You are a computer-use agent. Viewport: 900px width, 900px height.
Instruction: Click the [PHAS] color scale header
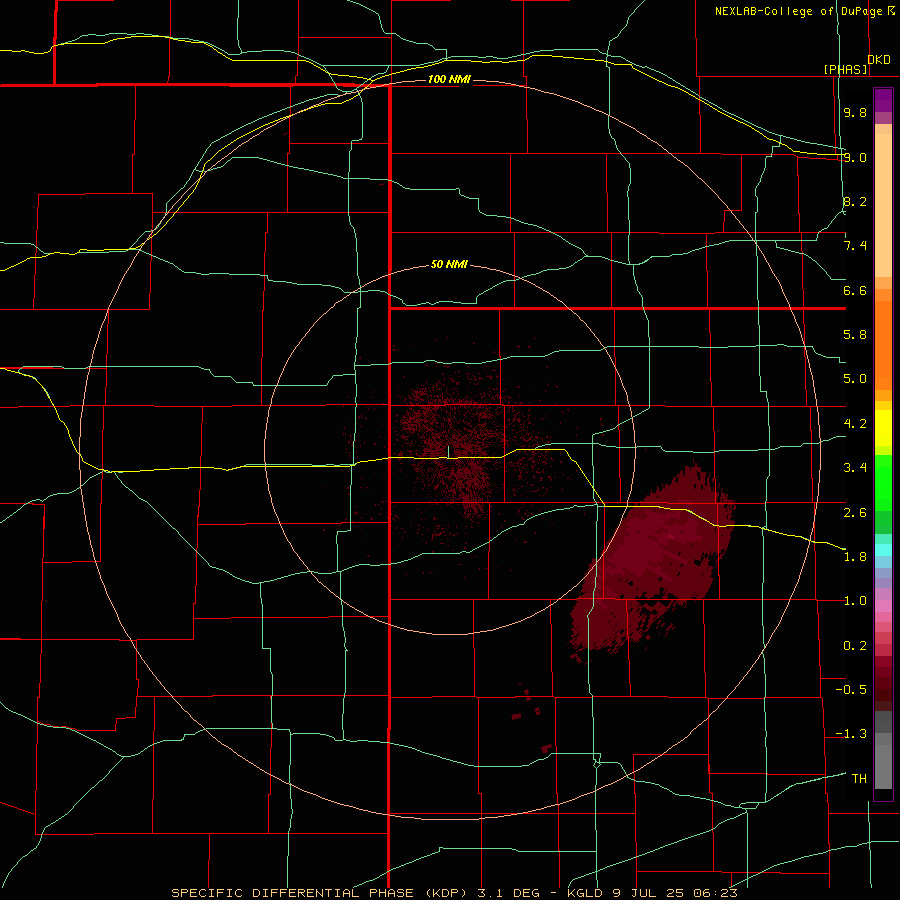click(845, 69)
